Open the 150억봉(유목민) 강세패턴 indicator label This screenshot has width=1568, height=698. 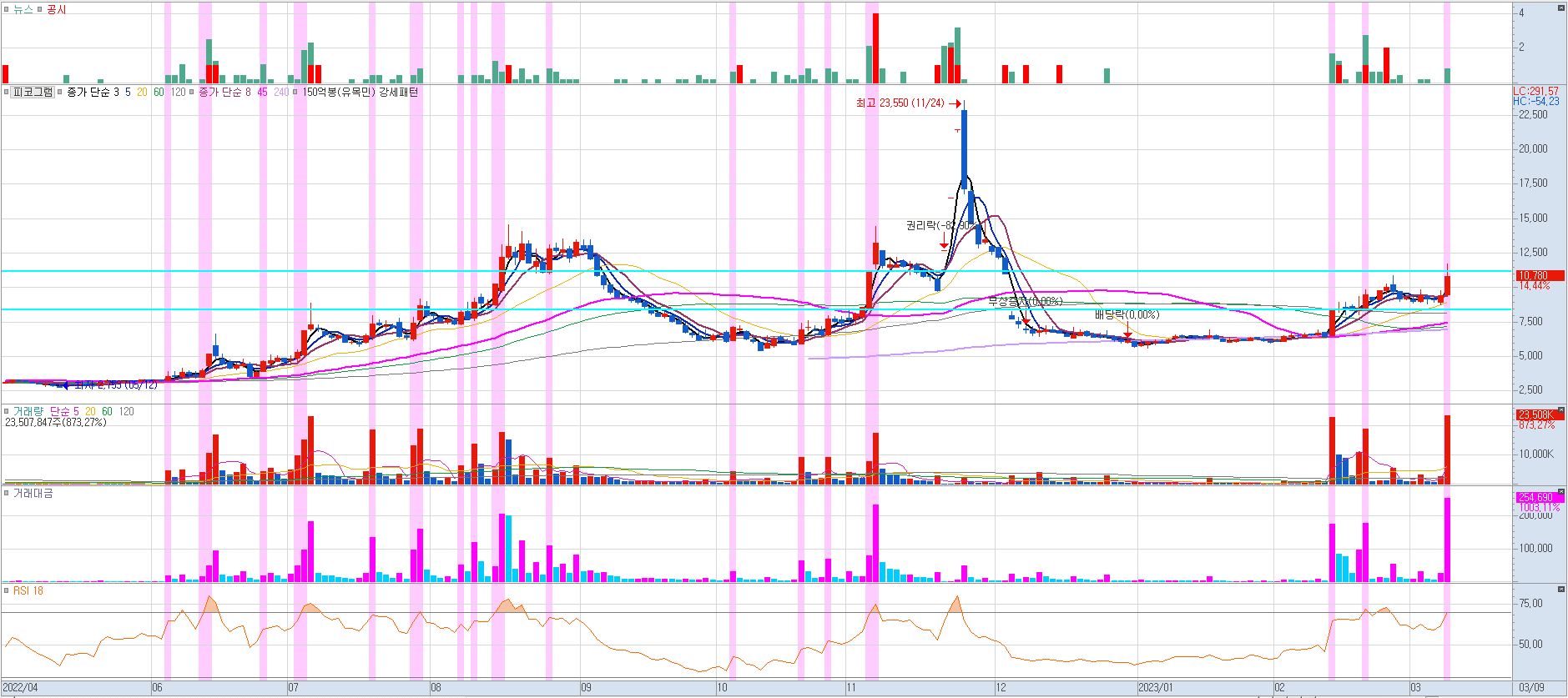(360, 92)
